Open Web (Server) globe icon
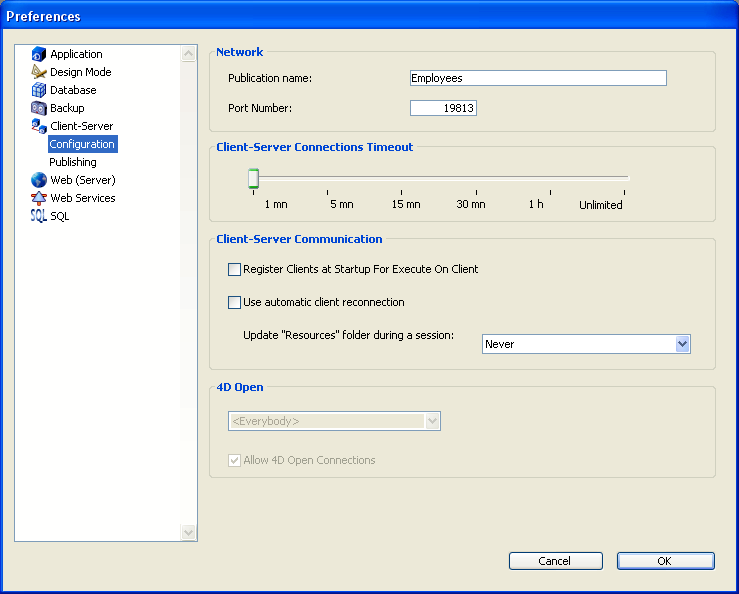The width and height of the screenshot is (739, 594). coord(39,180)
